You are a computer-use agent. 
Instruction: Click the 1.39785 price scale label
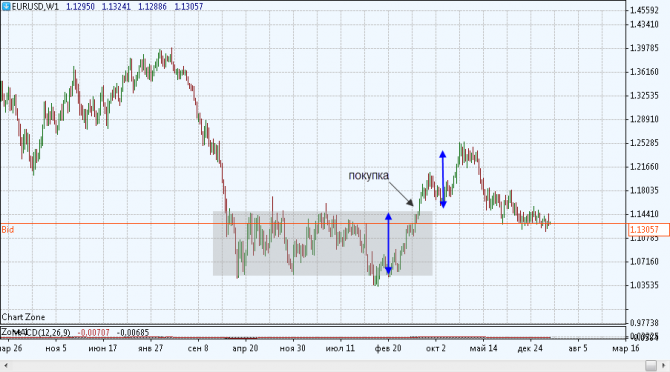644,48
